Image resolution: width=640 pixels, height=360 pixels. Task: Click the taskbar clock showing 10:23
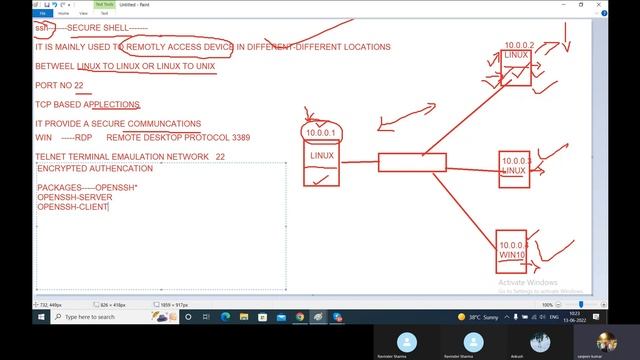coord(575,317)
